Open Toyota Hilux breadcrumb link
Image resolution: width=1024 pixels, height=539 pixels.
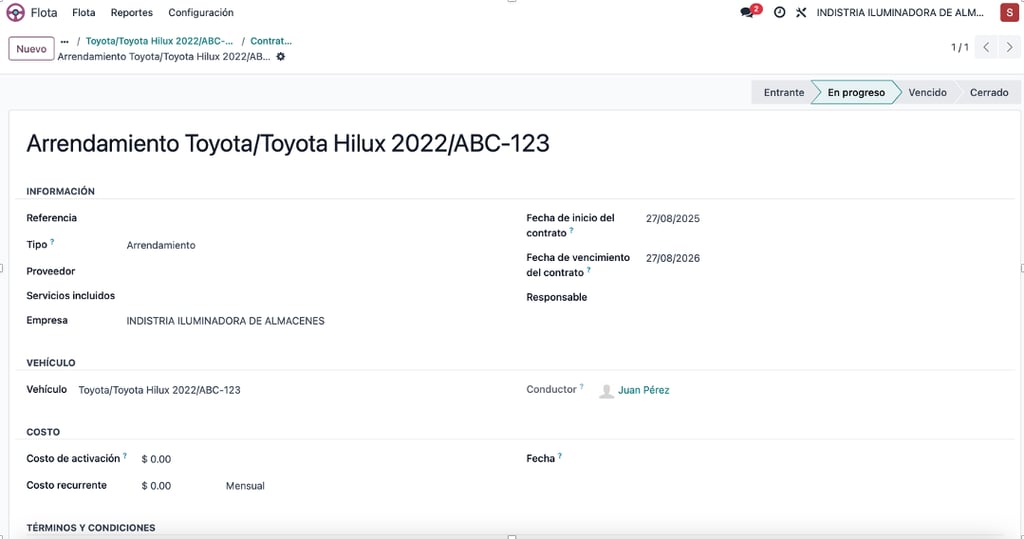pyautogui.click(x=159, y=41)
